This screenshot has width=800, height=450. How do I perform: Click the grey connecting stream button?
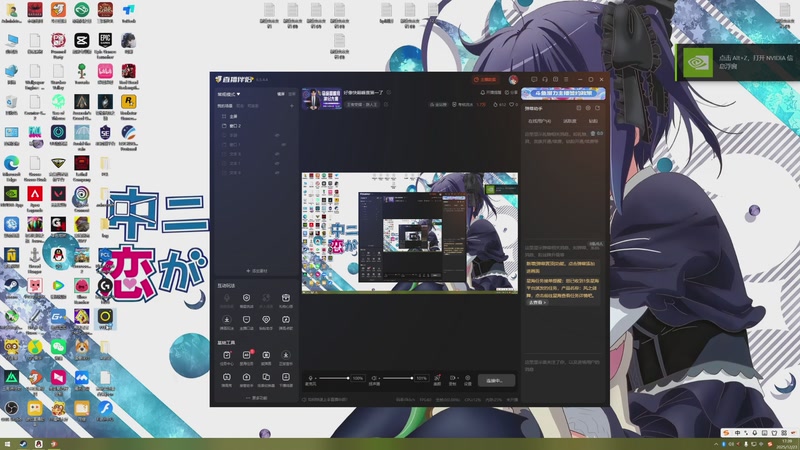point(496,380)
